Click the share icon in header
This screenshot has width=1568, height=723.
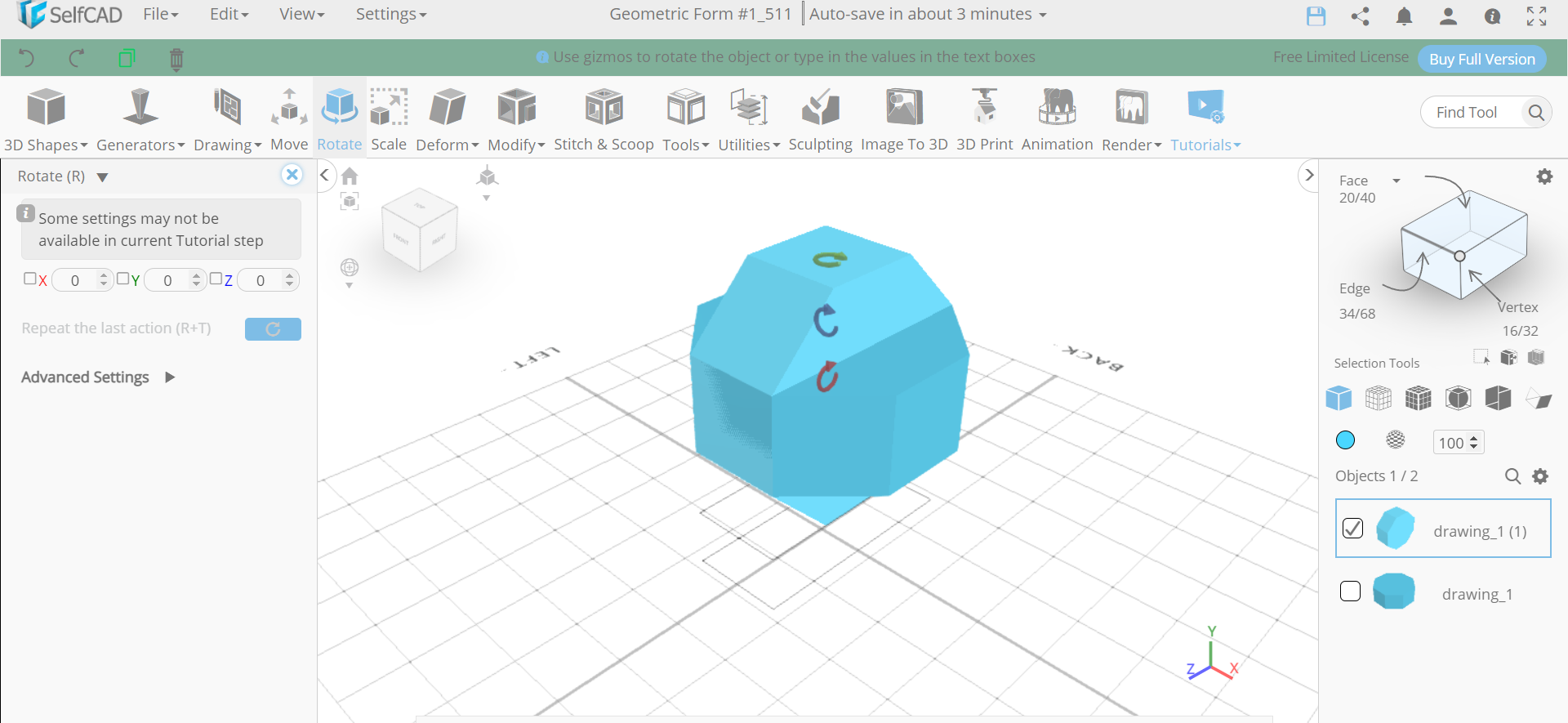click(1360, 16)
